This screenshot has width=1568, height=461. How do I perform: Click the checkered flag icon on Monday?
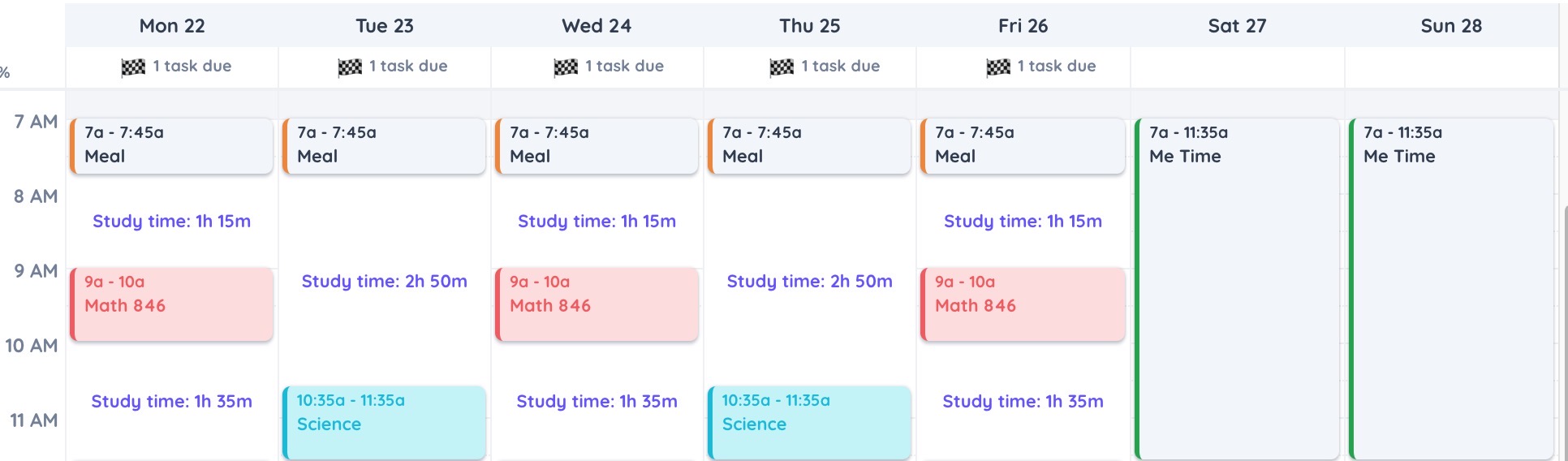(133, 67)
